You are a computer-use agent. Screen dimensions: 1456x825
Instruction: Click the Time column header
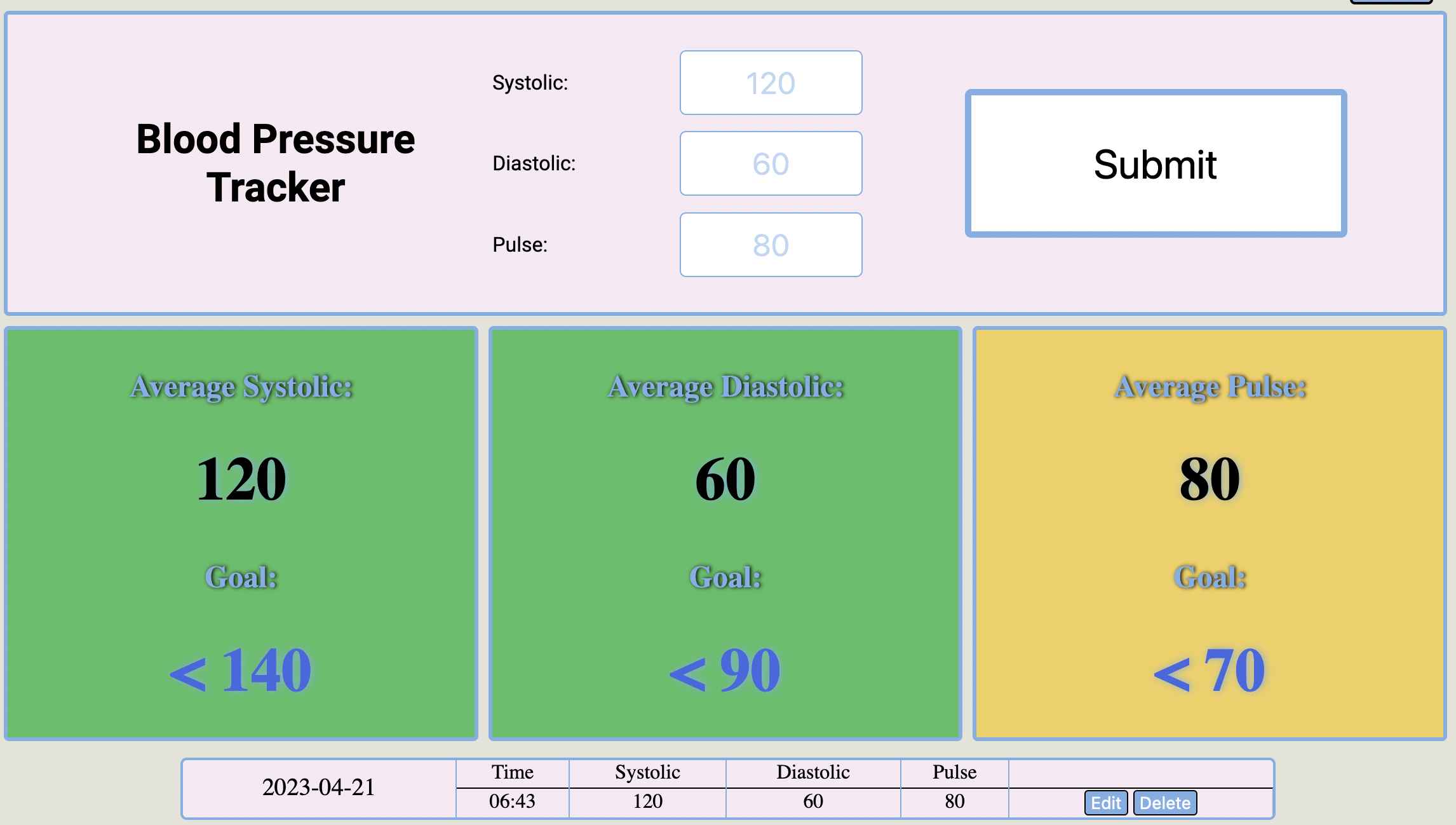pyautogui.click(x=512, y=772)
